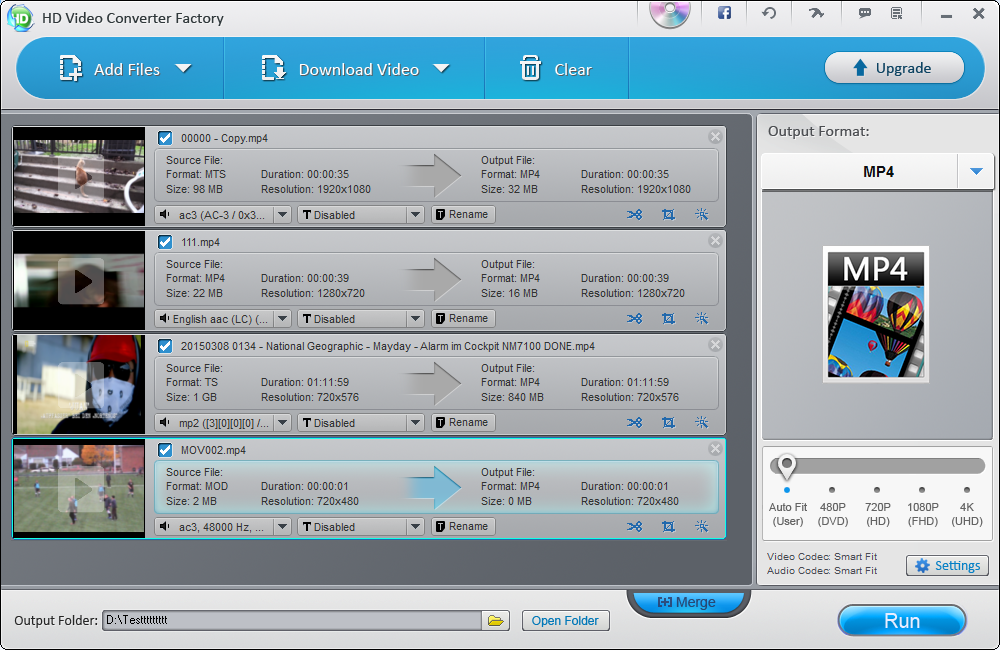Set resolution slider to 720P (HD)
Image resolution: width=1000 pixels, height=650 pixels.
click(878, 490)
